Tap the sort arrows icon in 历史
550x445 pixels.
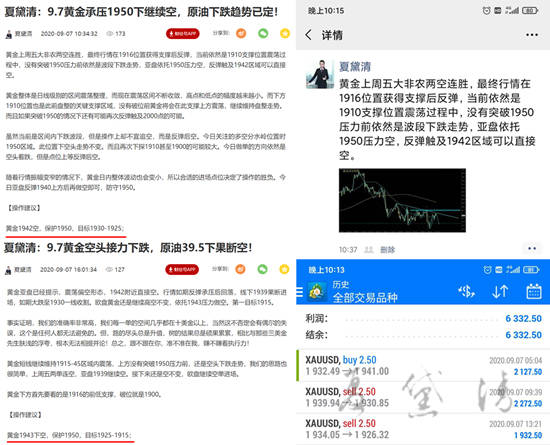point(500,291)
